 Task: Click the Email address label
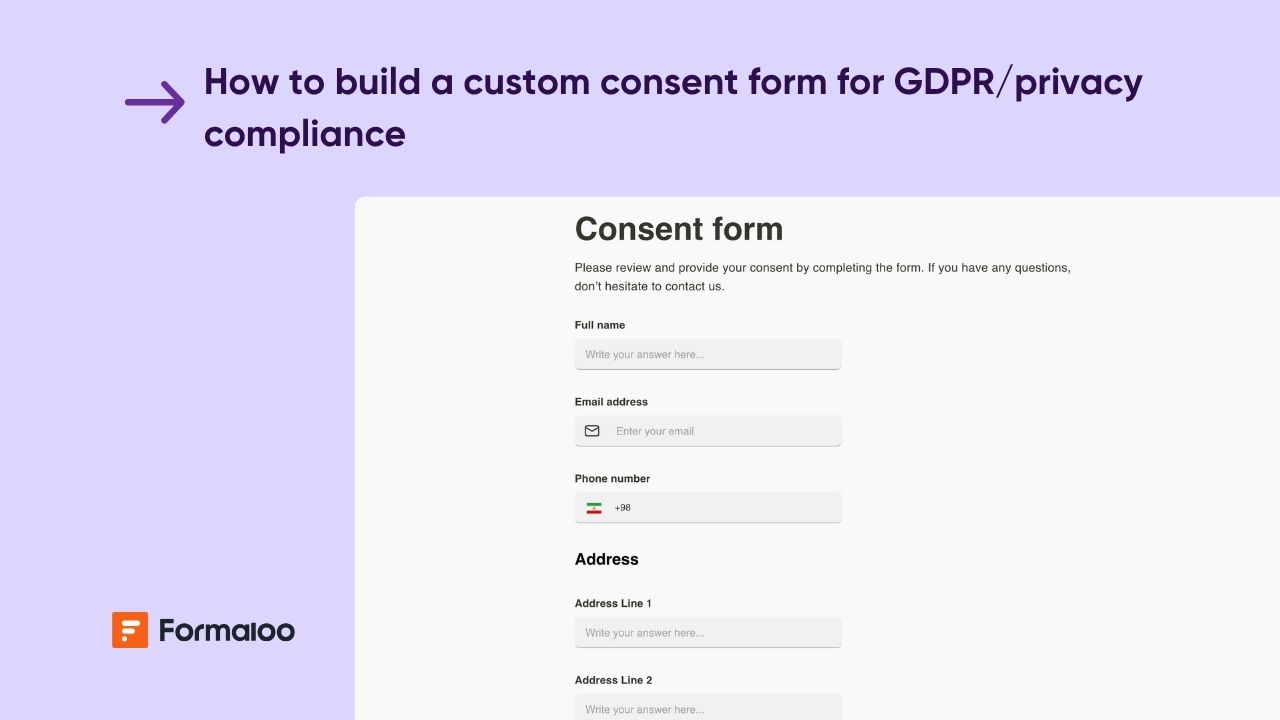(x=611, y=402)
